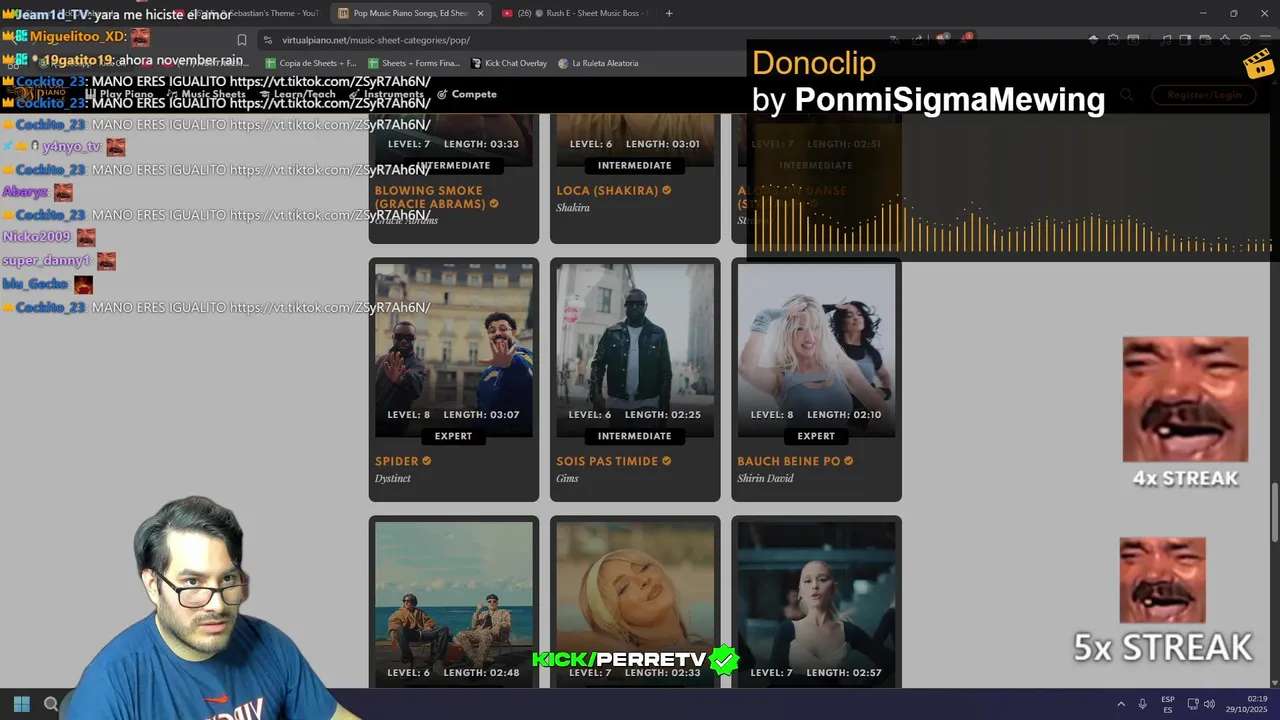The image size is (1280, 720).
Task: Click 'LENGTH: 02:25' on Sois Pas Timide card
Action: click(663, 415)
